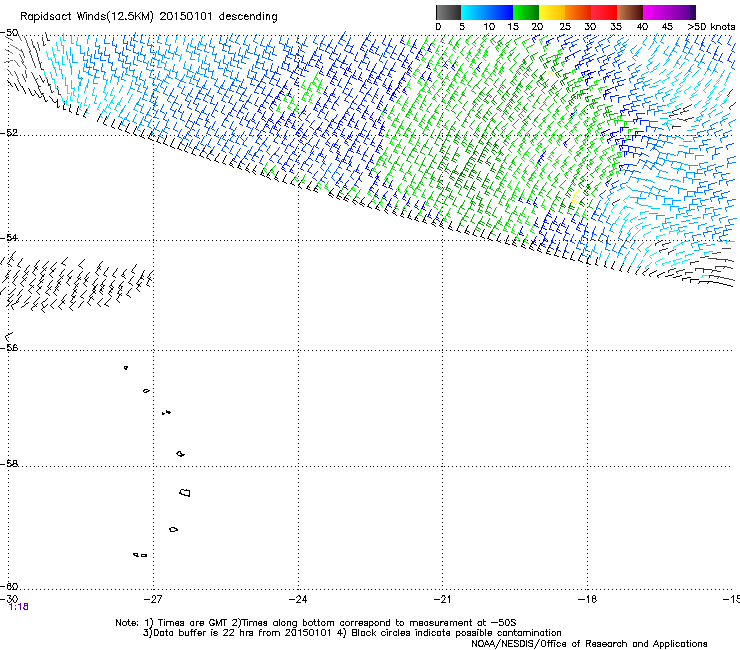740x650 pixels.
Task: Click the 'NOAA/NESDIS/Office of Research and Applications' credit
Action: (x=589, y=644)
